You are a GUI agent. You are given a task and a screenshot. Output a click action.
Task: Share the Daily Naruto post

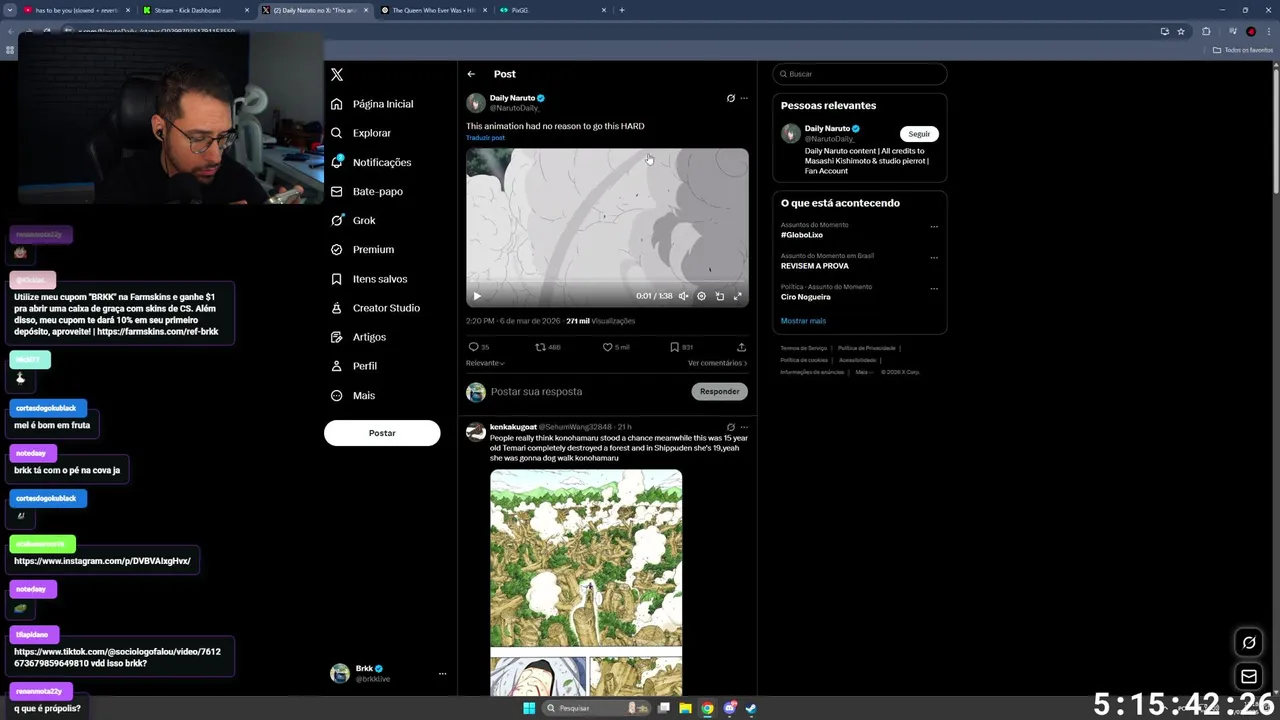click(x=741, y=347)
